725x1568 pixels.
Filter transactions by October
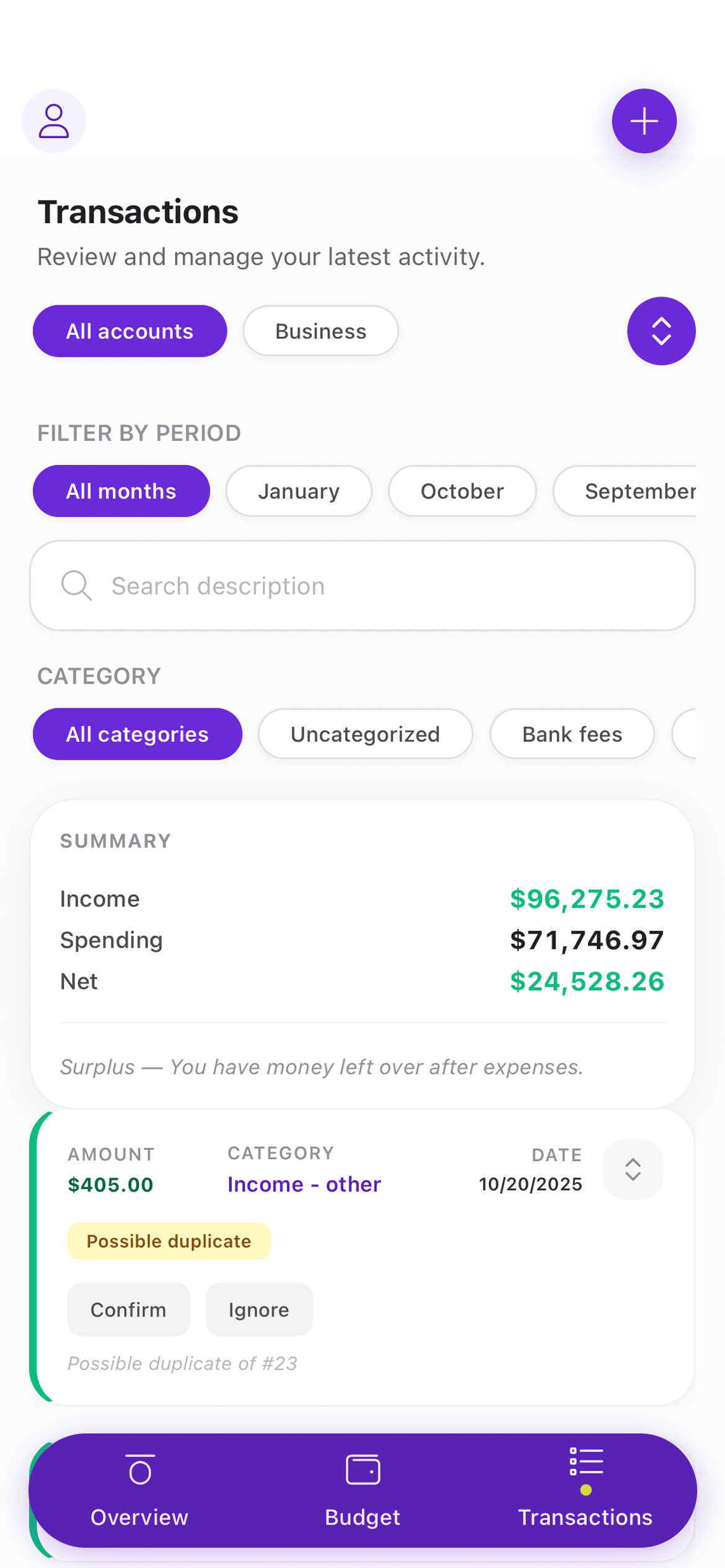462,491
